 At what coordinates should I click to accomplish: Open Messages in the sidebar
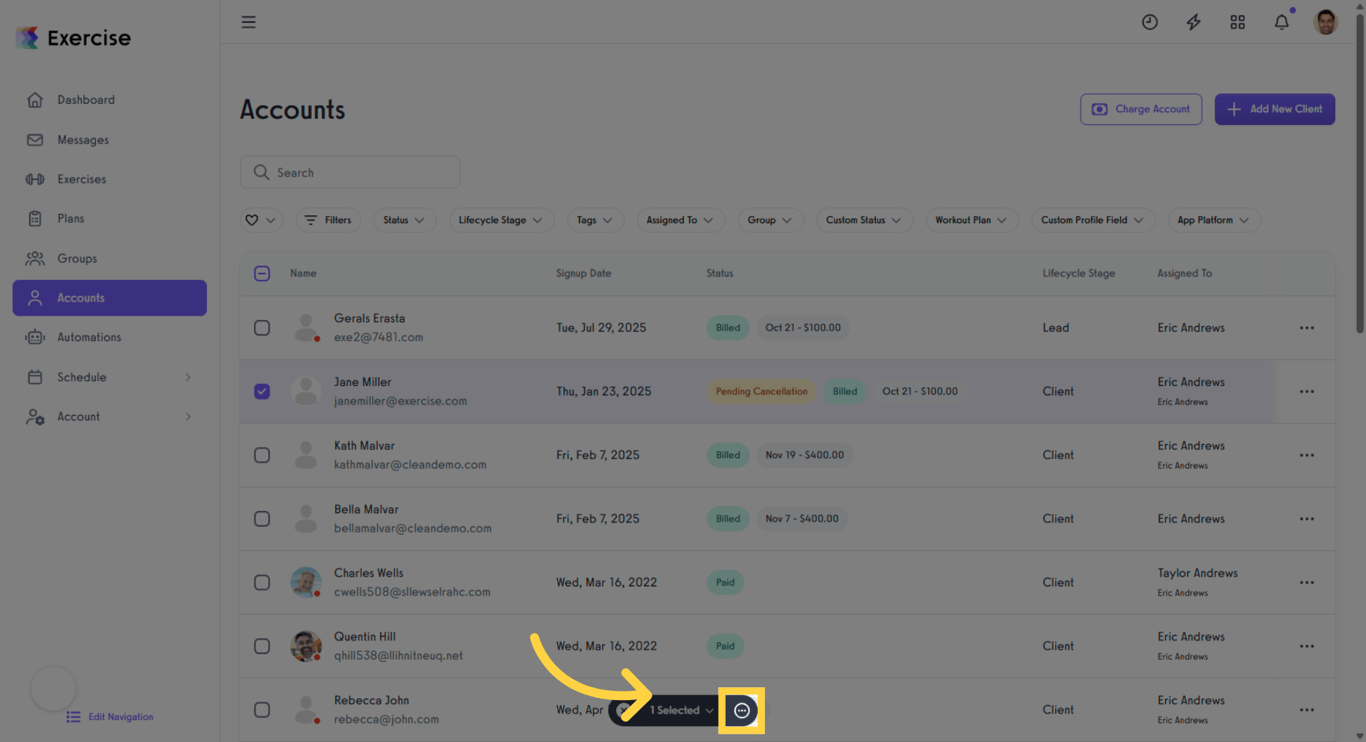pyautogui.click(x=82, y=139)
